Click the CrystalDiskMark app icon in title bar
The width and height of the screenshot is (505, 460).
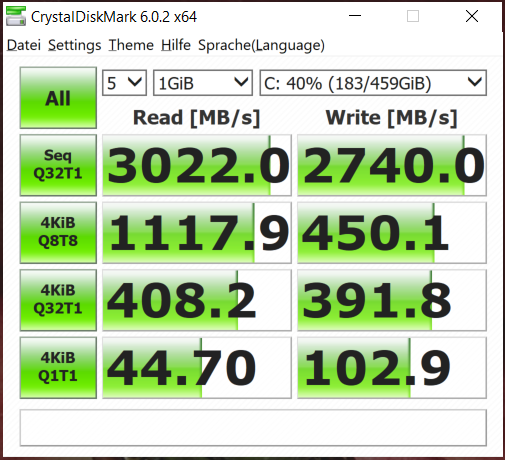point(16,16)
